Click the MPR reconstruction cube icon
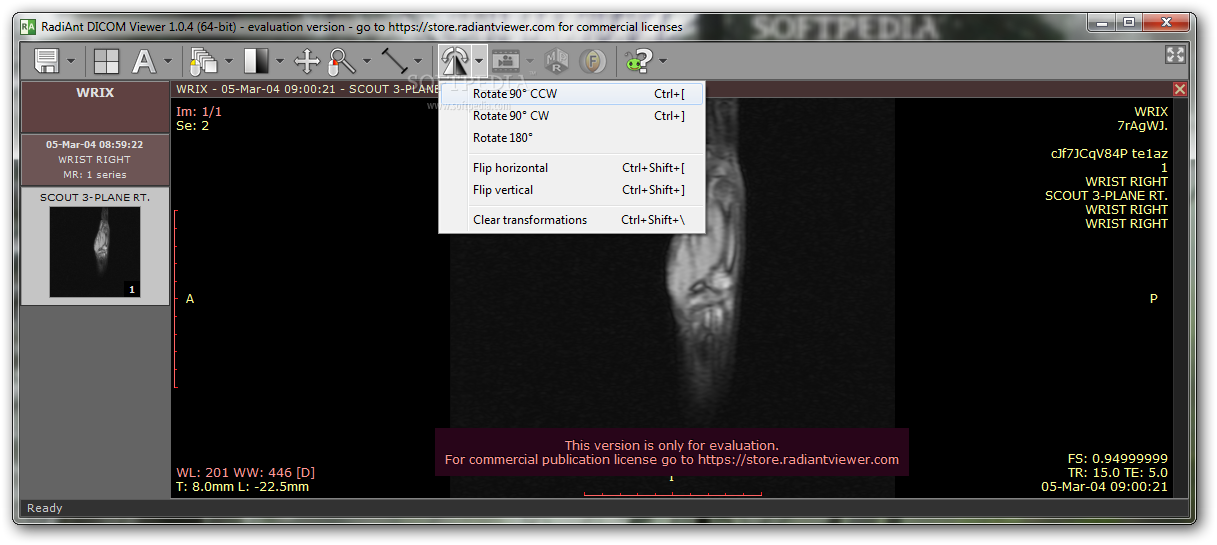1217x545 pixels. tap(556, 62)
